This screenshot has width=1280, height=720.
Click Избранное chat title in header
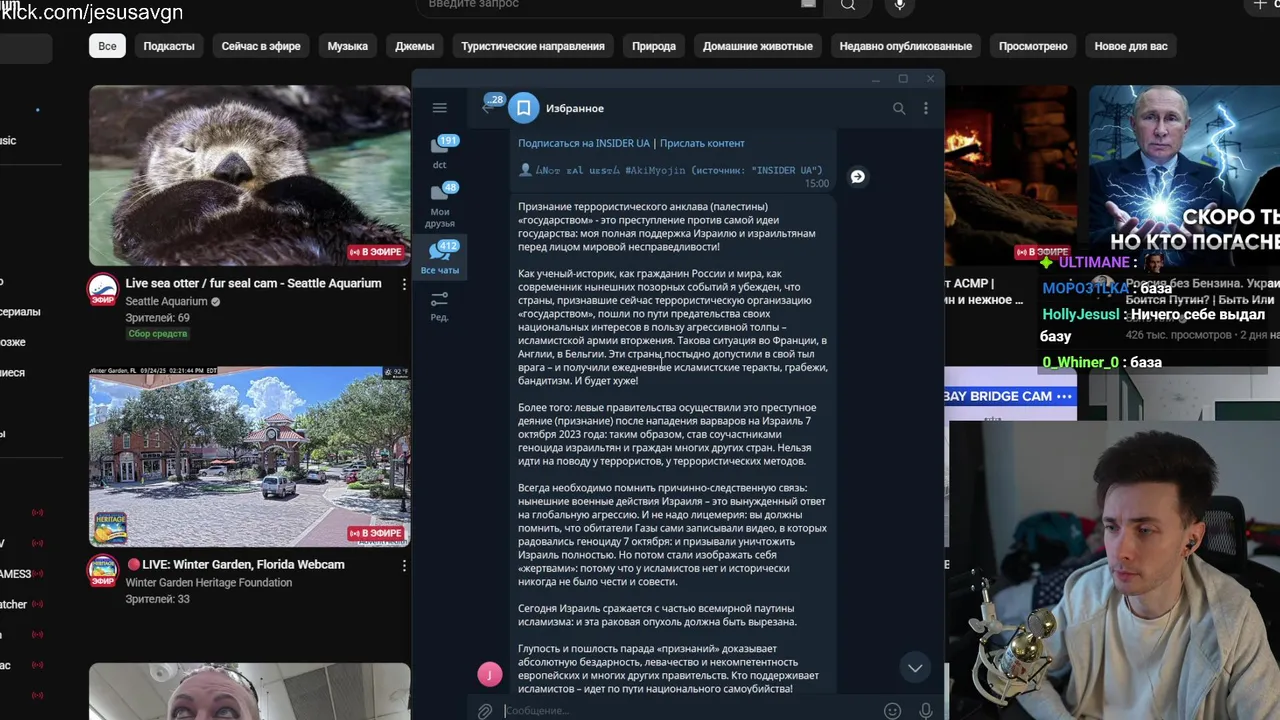click(575, 108)
